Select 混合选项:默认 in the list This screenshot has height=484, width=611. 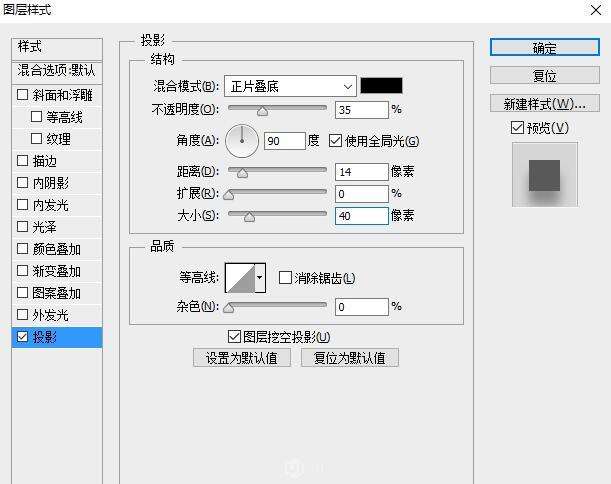point(57,71)
